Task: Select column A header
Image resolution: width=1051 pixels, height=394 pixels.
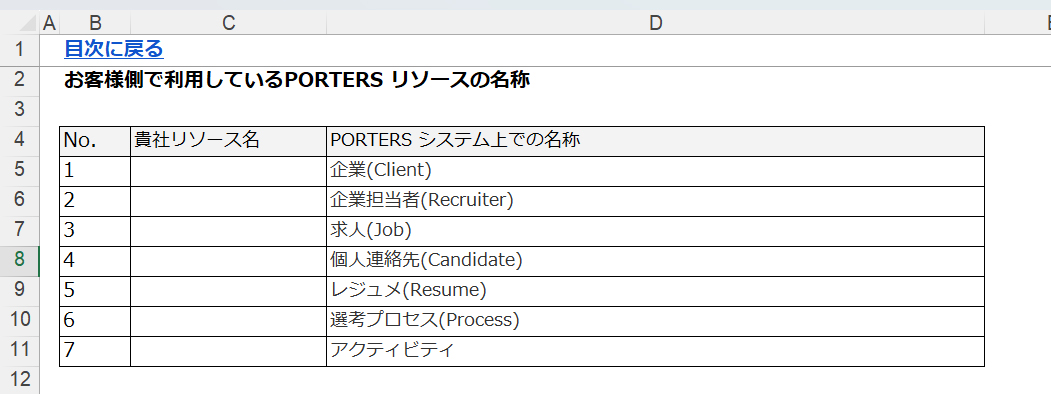Action: [49, 23]
